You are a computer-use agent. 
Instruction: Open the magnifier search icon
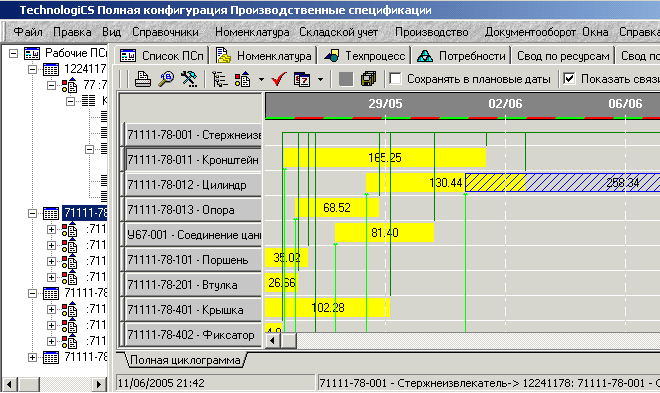(x=166, y=79)
